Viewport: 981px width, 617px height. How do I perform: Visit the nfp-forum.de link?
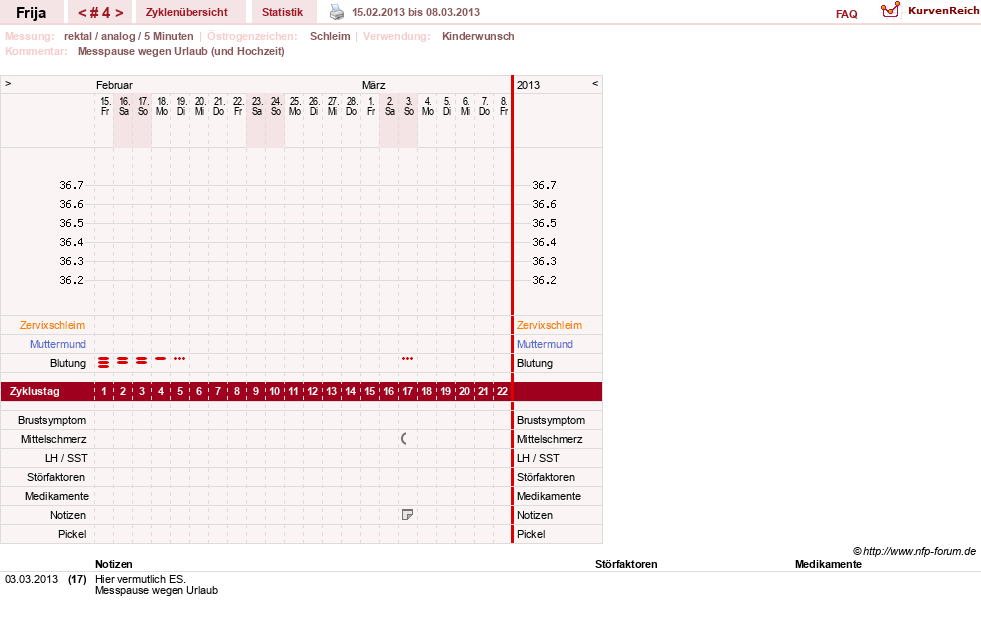pyautogui.click(x=919, y=551)
